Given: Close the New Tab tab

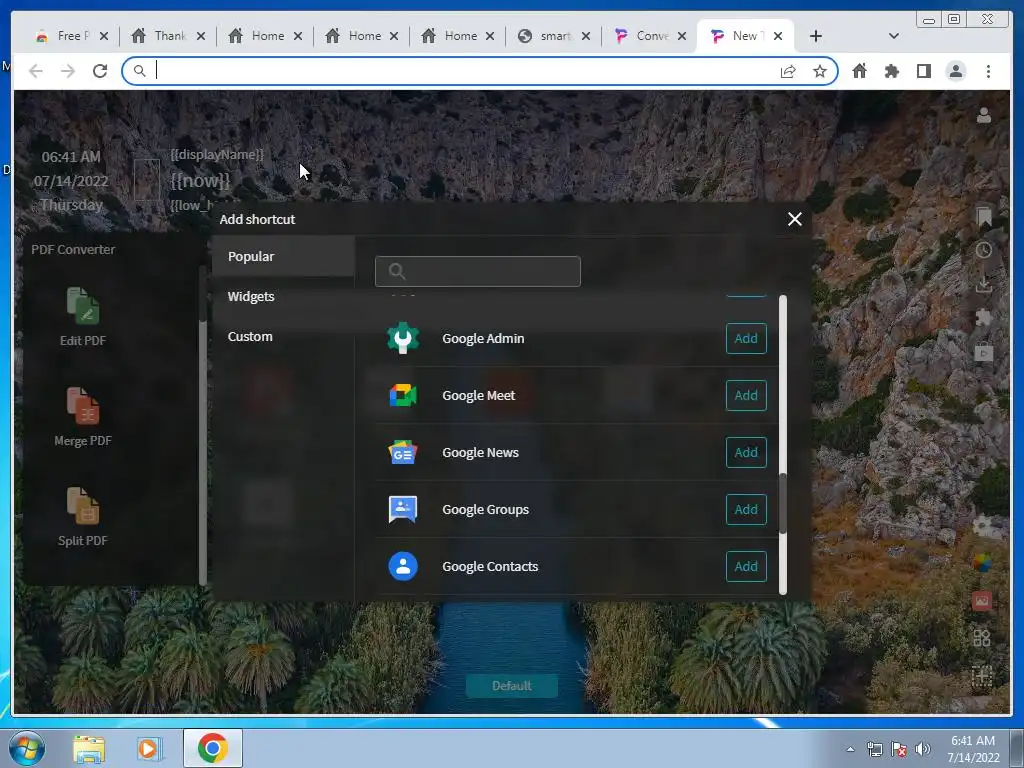Looking at the screenshot, I should click(778, 36).
